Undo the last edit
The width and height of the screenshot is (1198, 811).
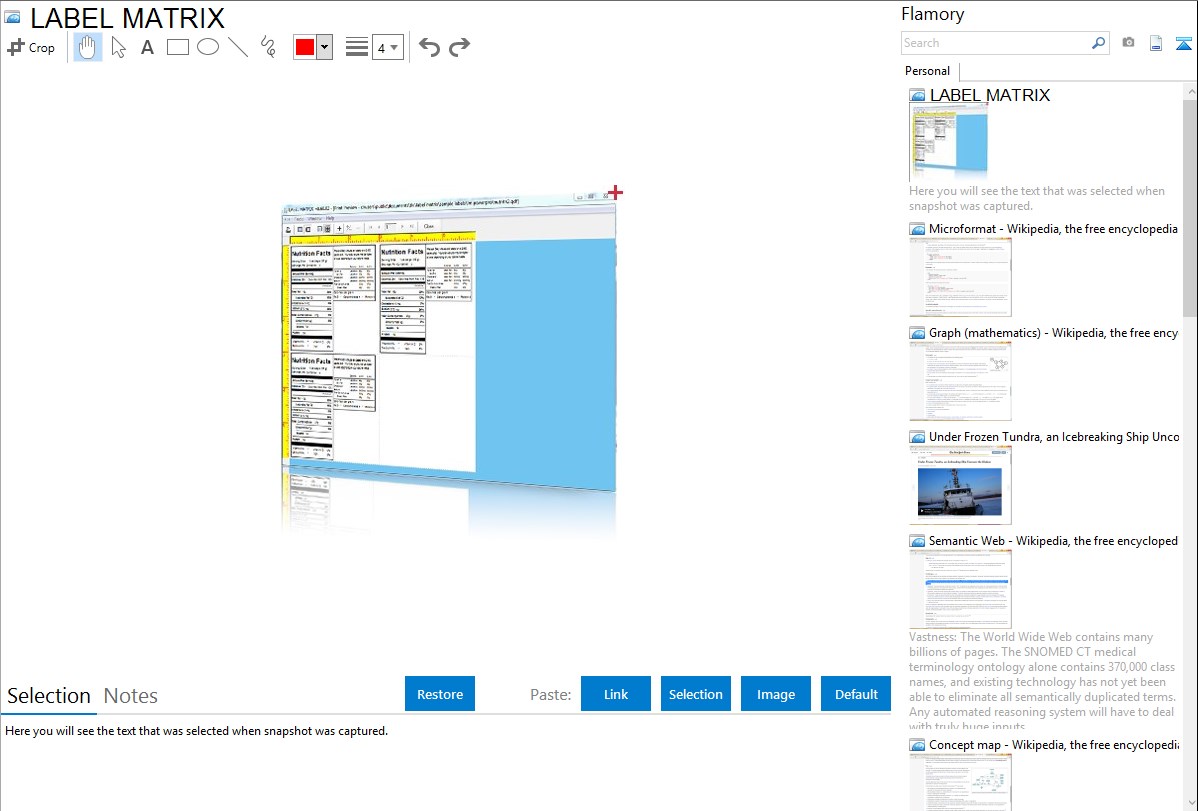(x=429, y=47)
